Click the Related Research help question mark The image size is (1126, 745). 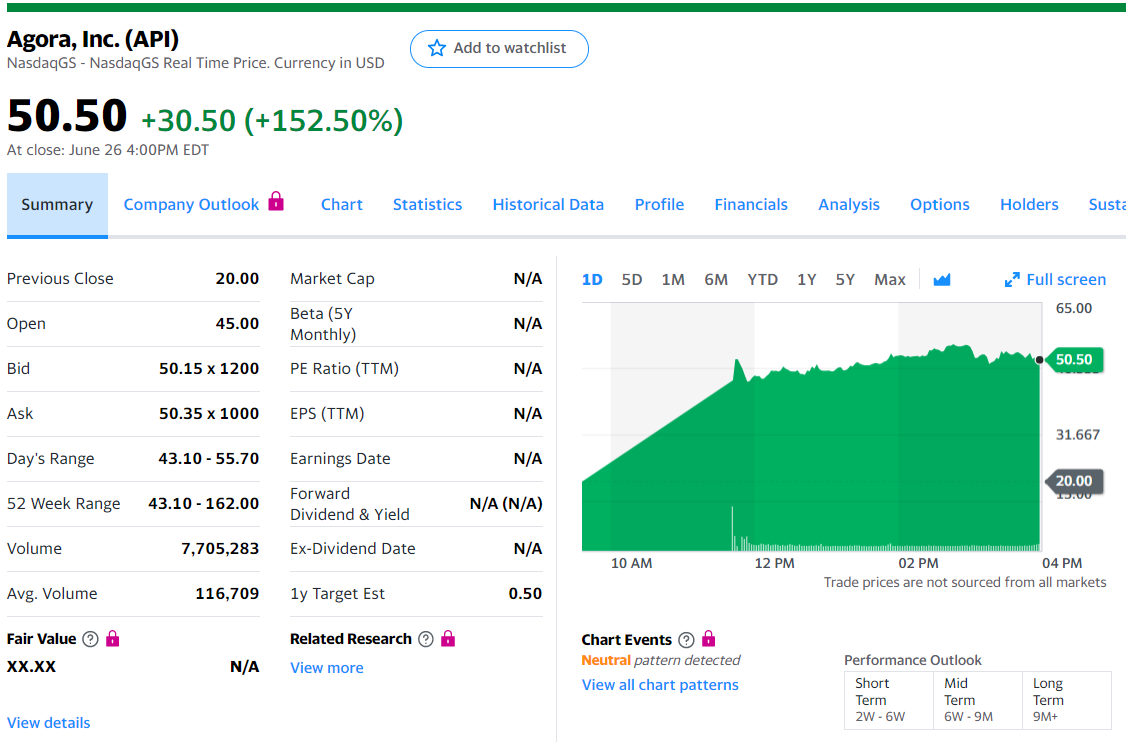pos(426,639)
